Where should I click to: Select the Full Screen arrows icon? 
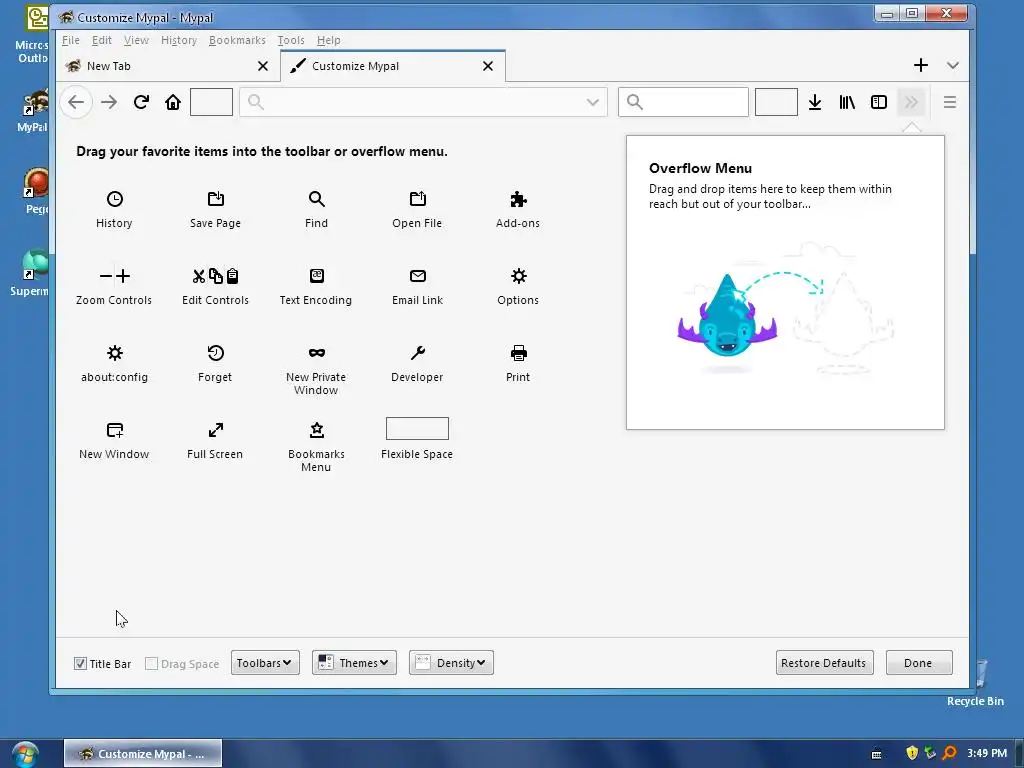(x=216, y=430)
